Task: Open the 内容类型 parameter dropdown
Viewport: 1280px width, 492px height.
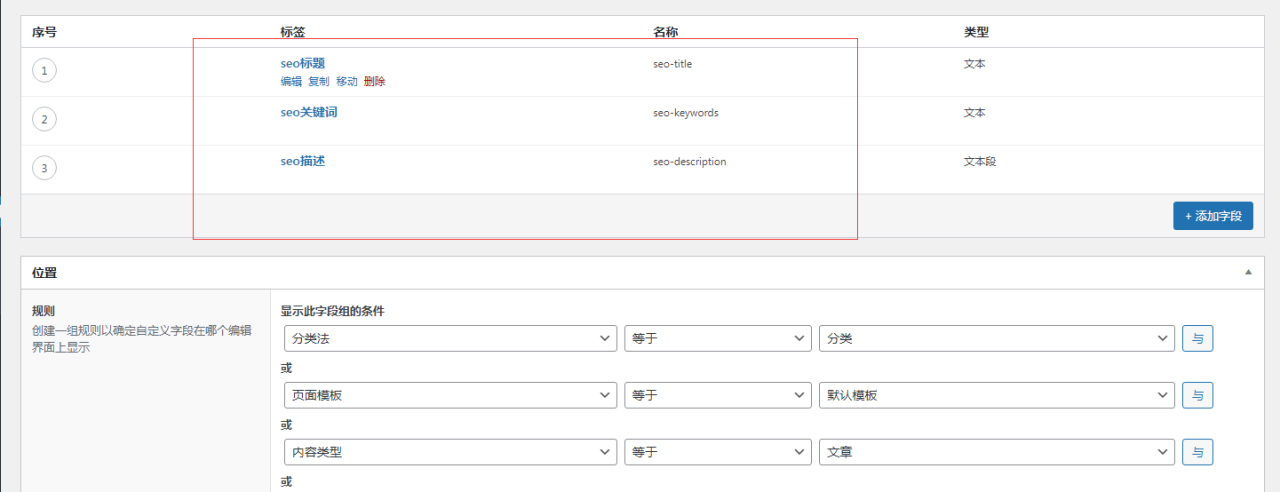Action: [x=449, y=452]
